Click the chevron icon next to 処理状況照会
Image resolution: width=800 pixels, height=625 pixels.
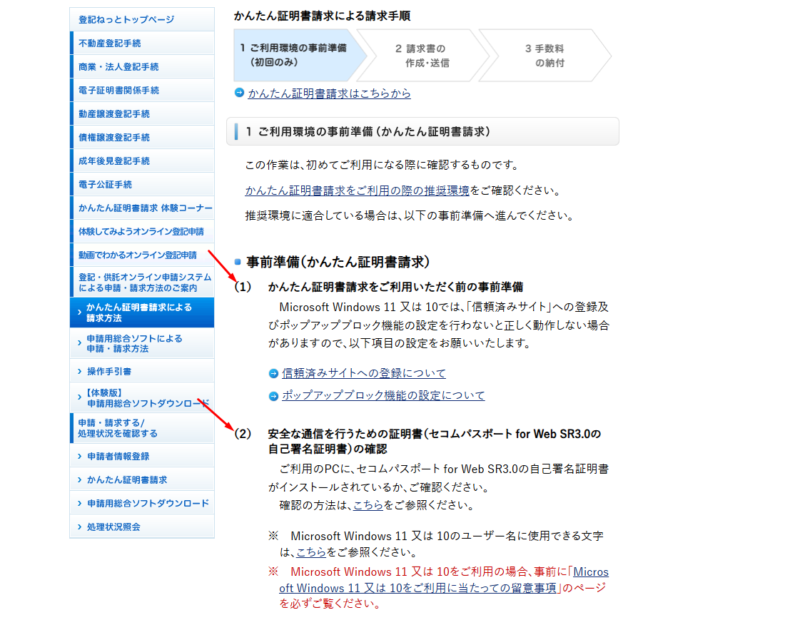point(80,526)
